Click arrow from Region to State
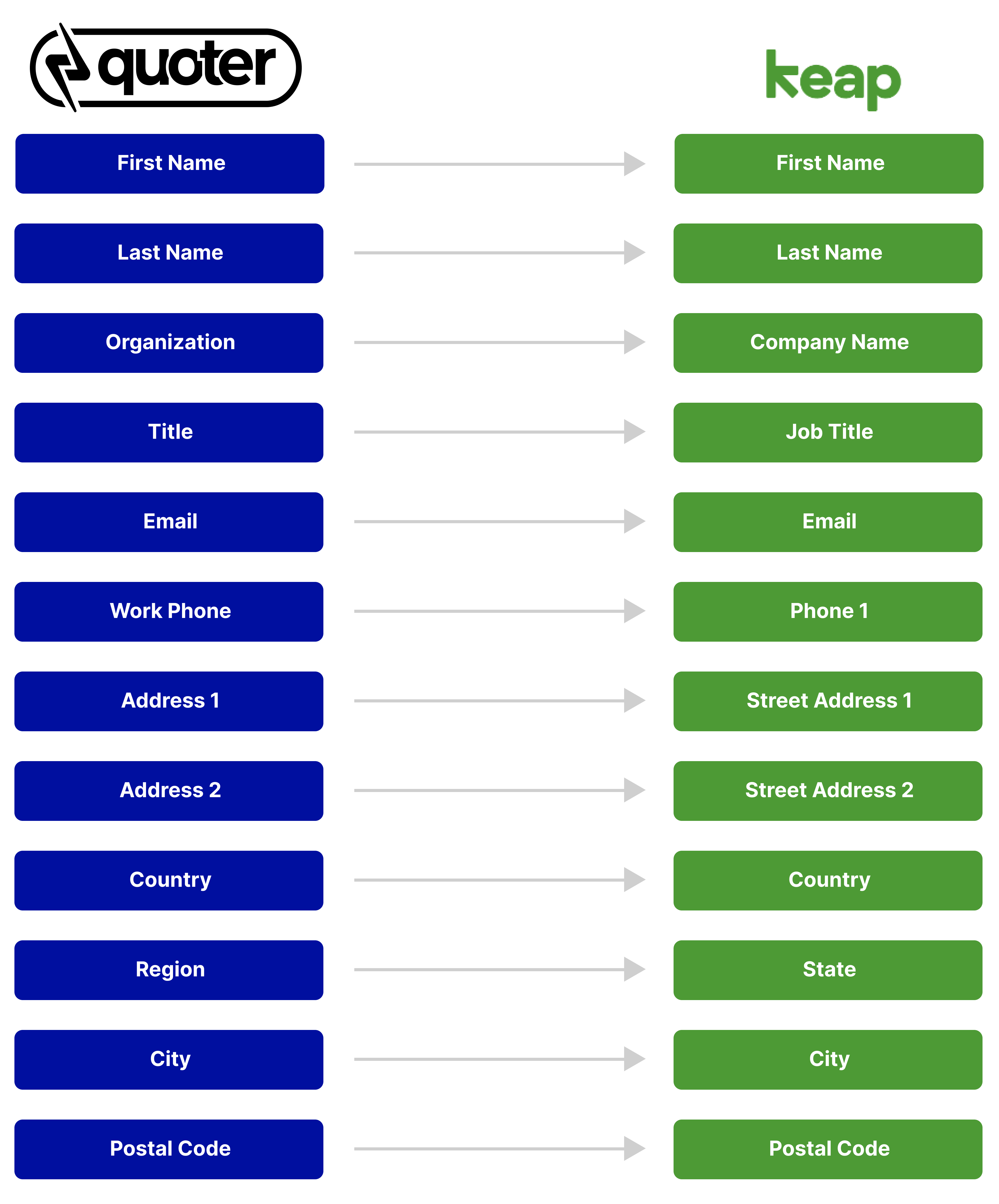 click(500, 969)
